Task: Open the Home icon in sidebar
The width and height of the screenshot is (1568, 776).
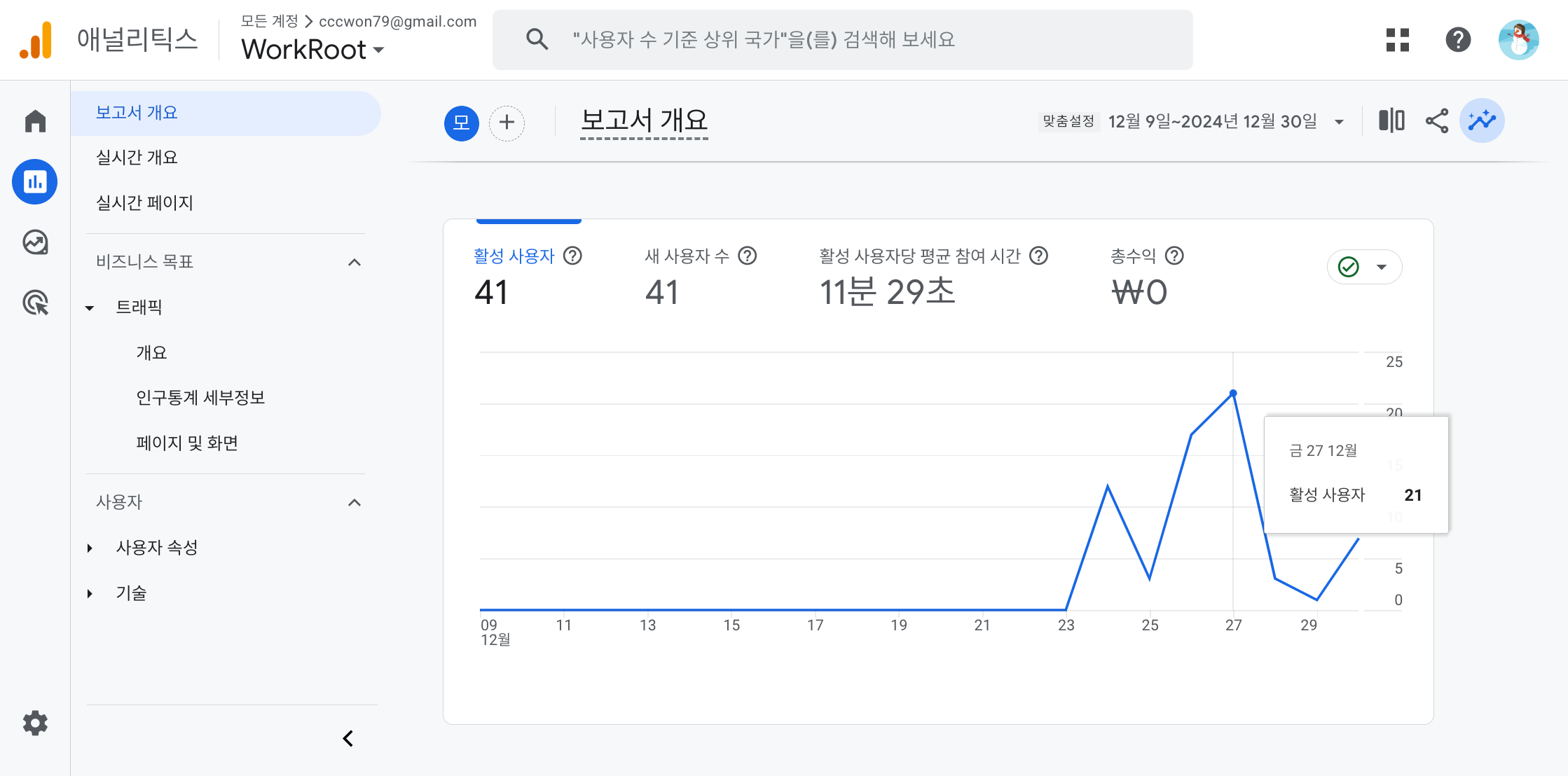Action: [35, 121]
